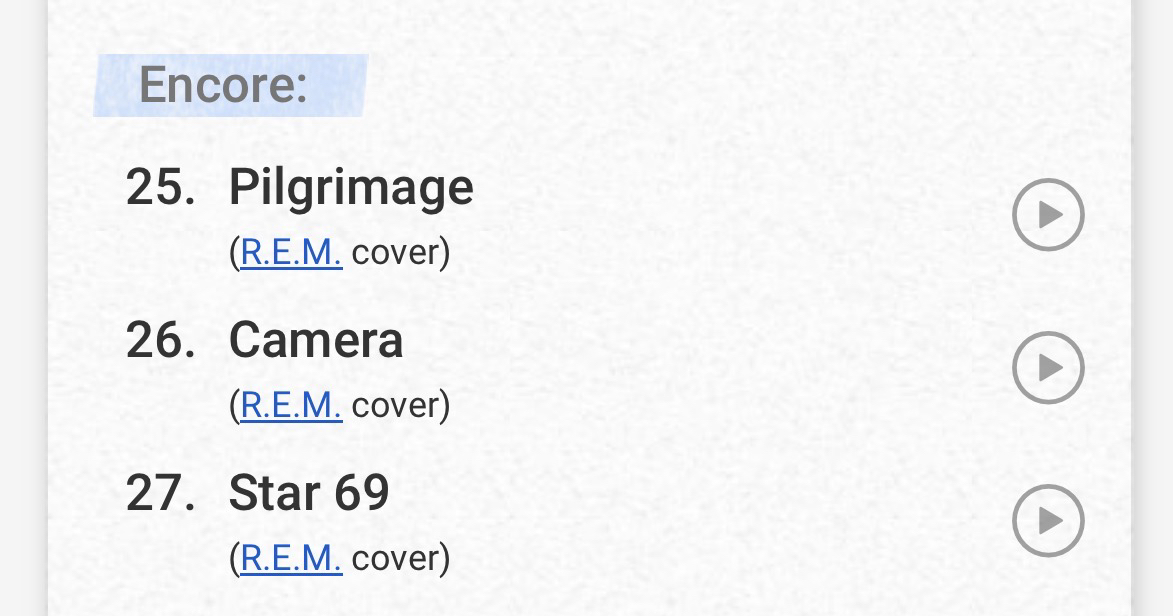Play the song Star 69

pos(1048,520)
